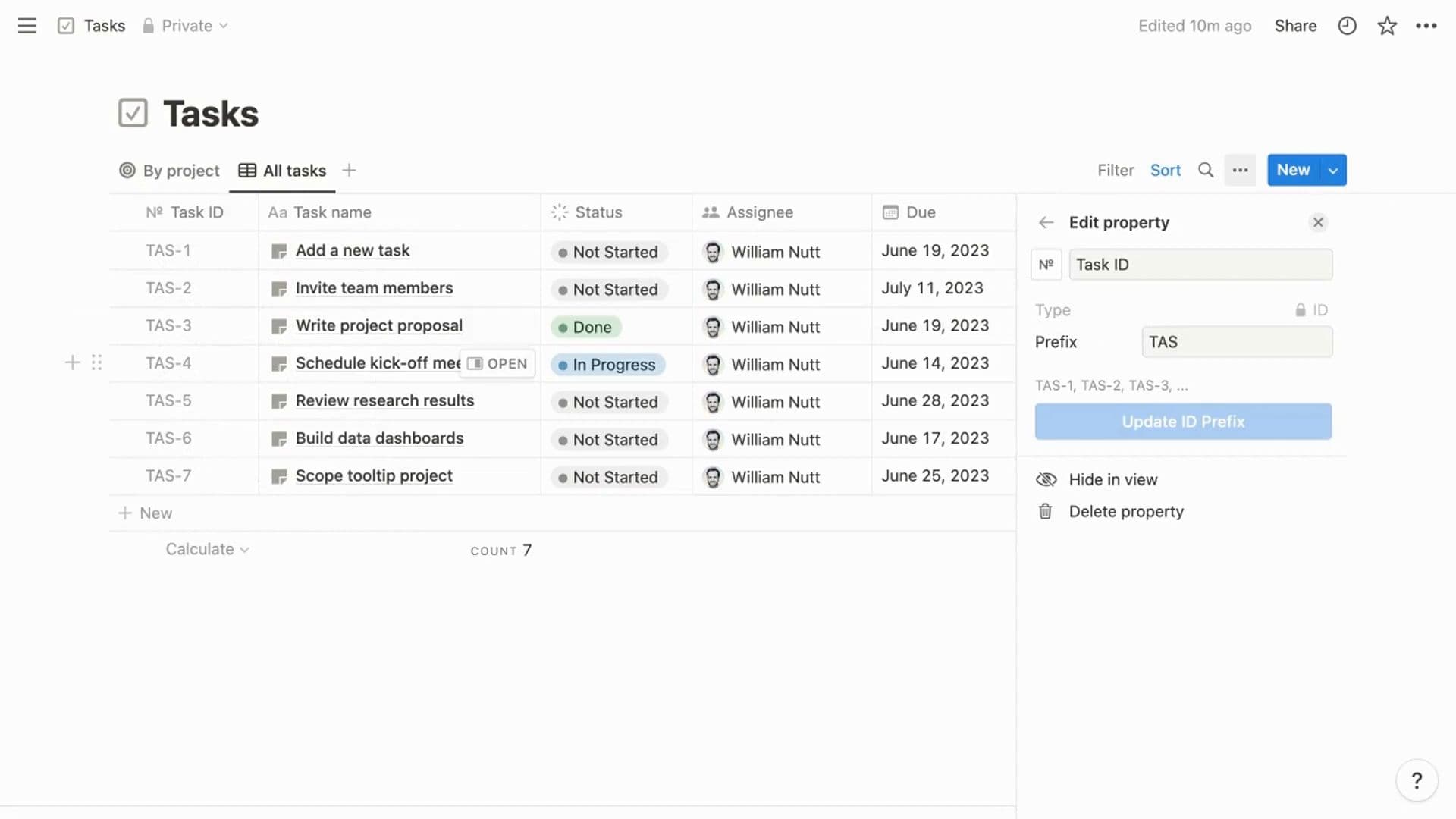Switch to the By project view tab

point(169,171)
